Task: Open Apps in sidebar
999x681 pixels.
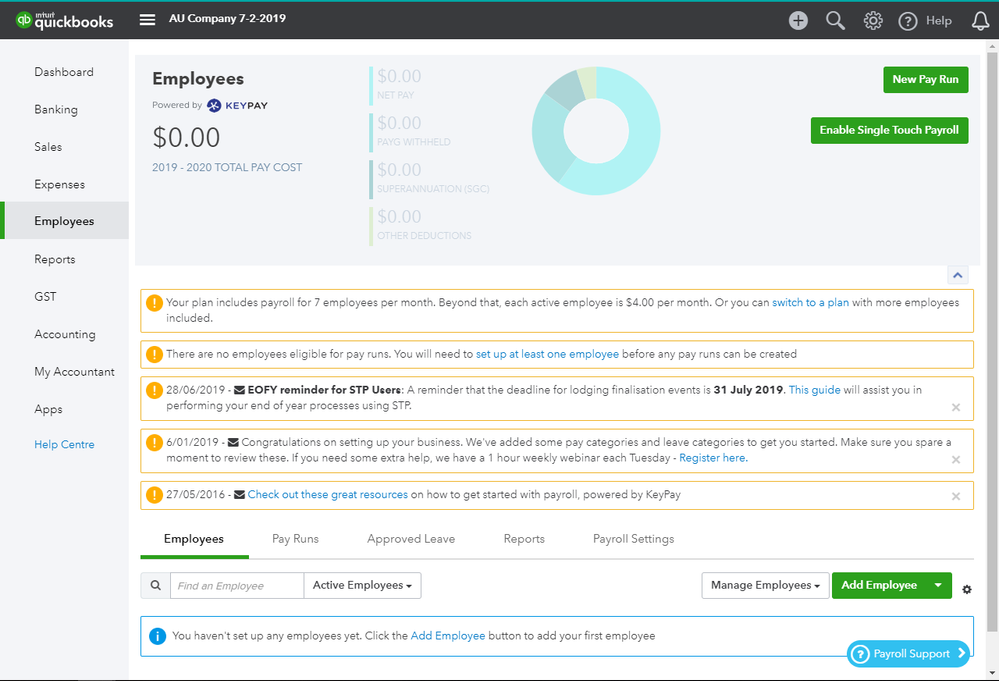Action: [48, 409]
